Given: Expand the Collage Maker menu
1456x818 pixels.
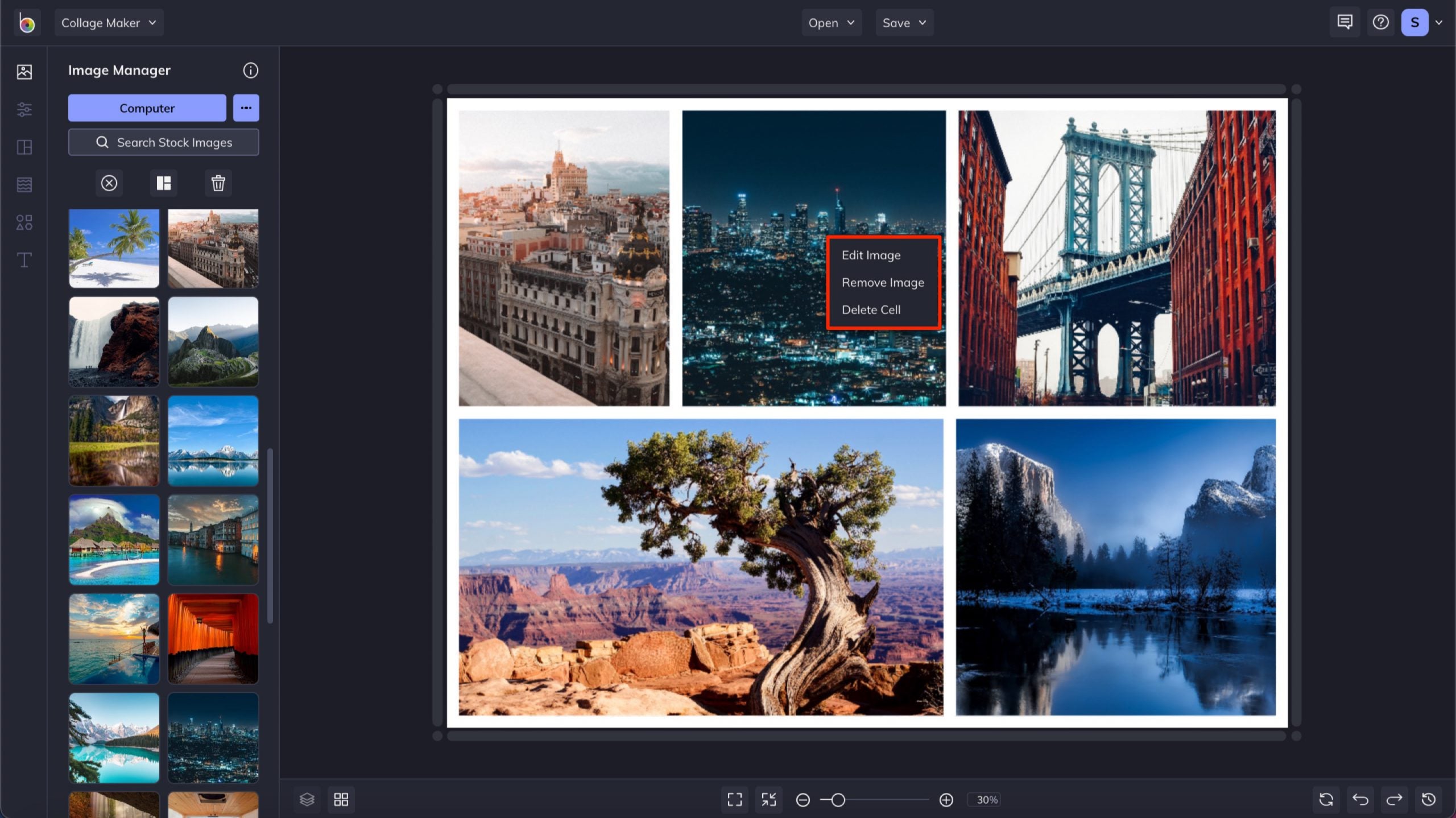Looking at the screenshot, I should (108, 23).
